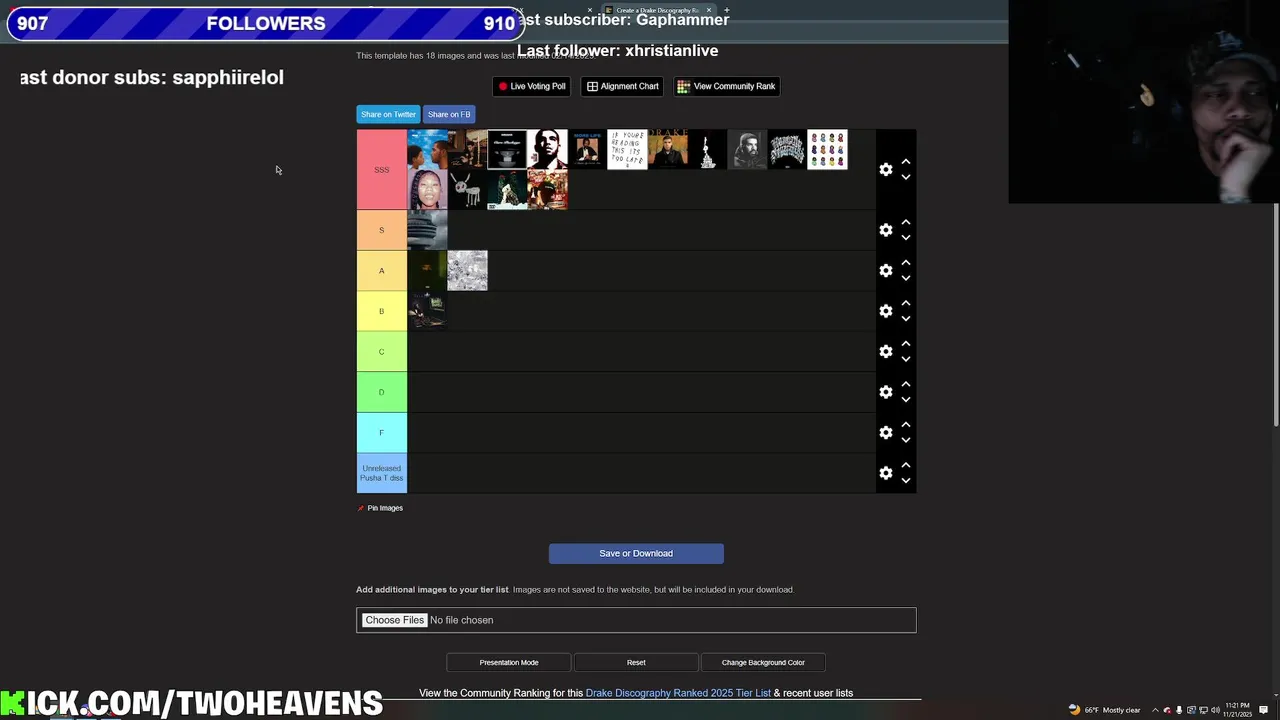The width and height of the screenshot is (1280, 720).
Task: Open settings gear for SSS tier
Action: pos(885,170)
